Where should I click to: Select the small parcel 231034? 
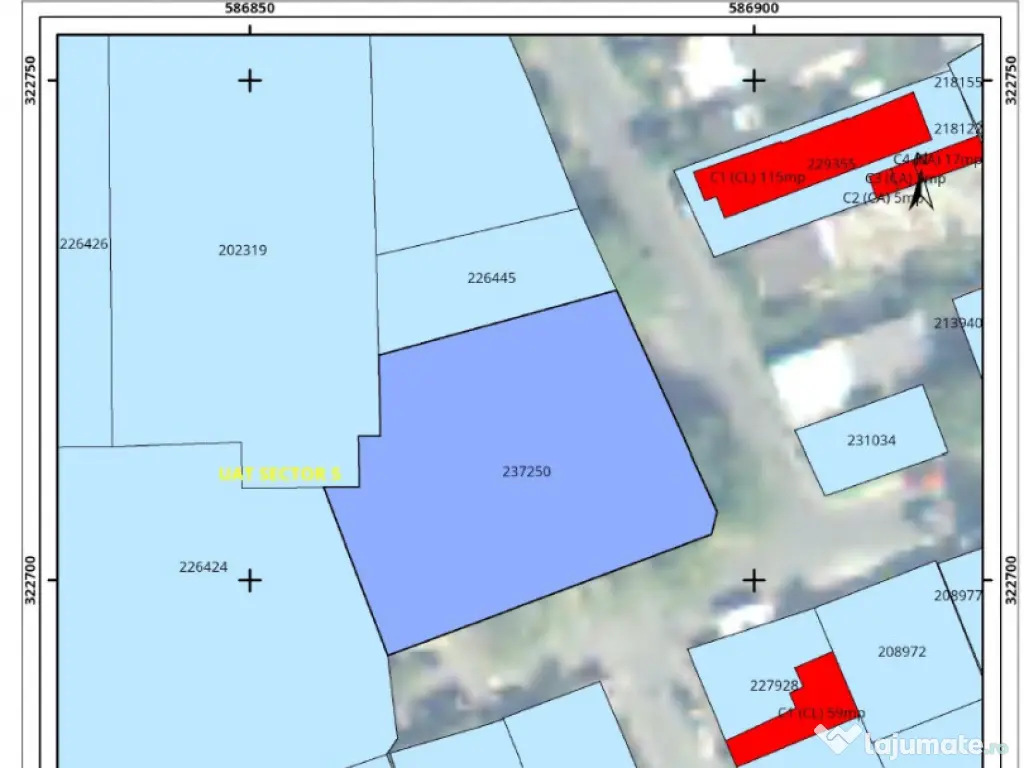pos(871,440)
